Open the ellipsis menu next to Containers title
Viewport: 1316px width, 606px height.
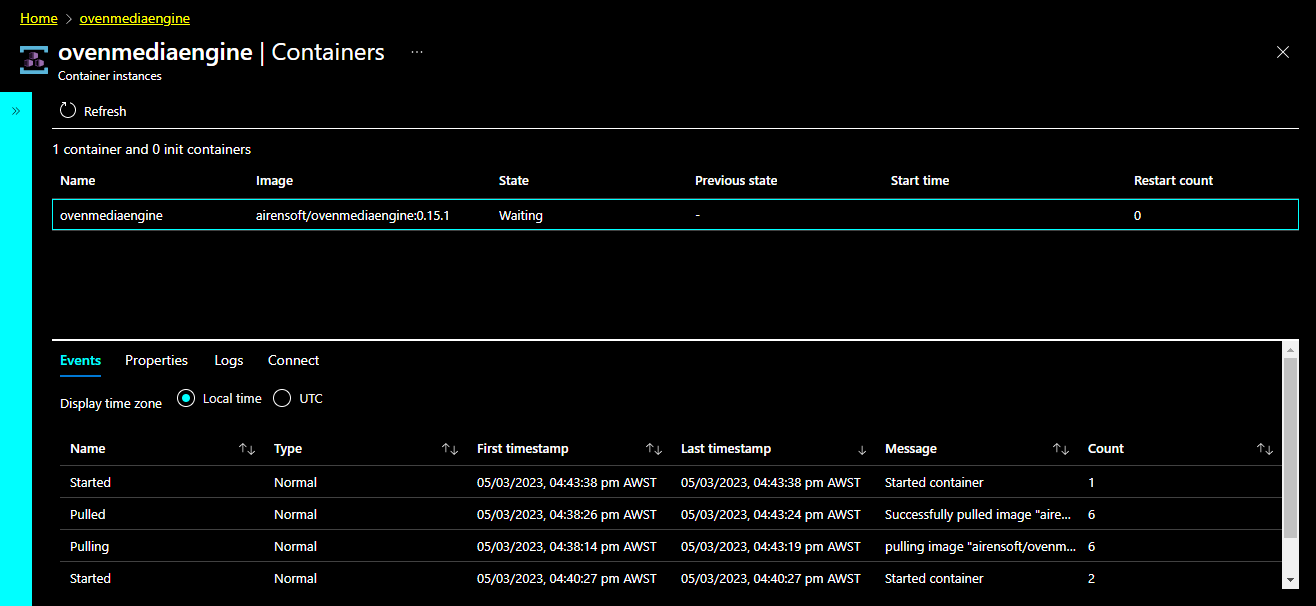coord(417,52)
